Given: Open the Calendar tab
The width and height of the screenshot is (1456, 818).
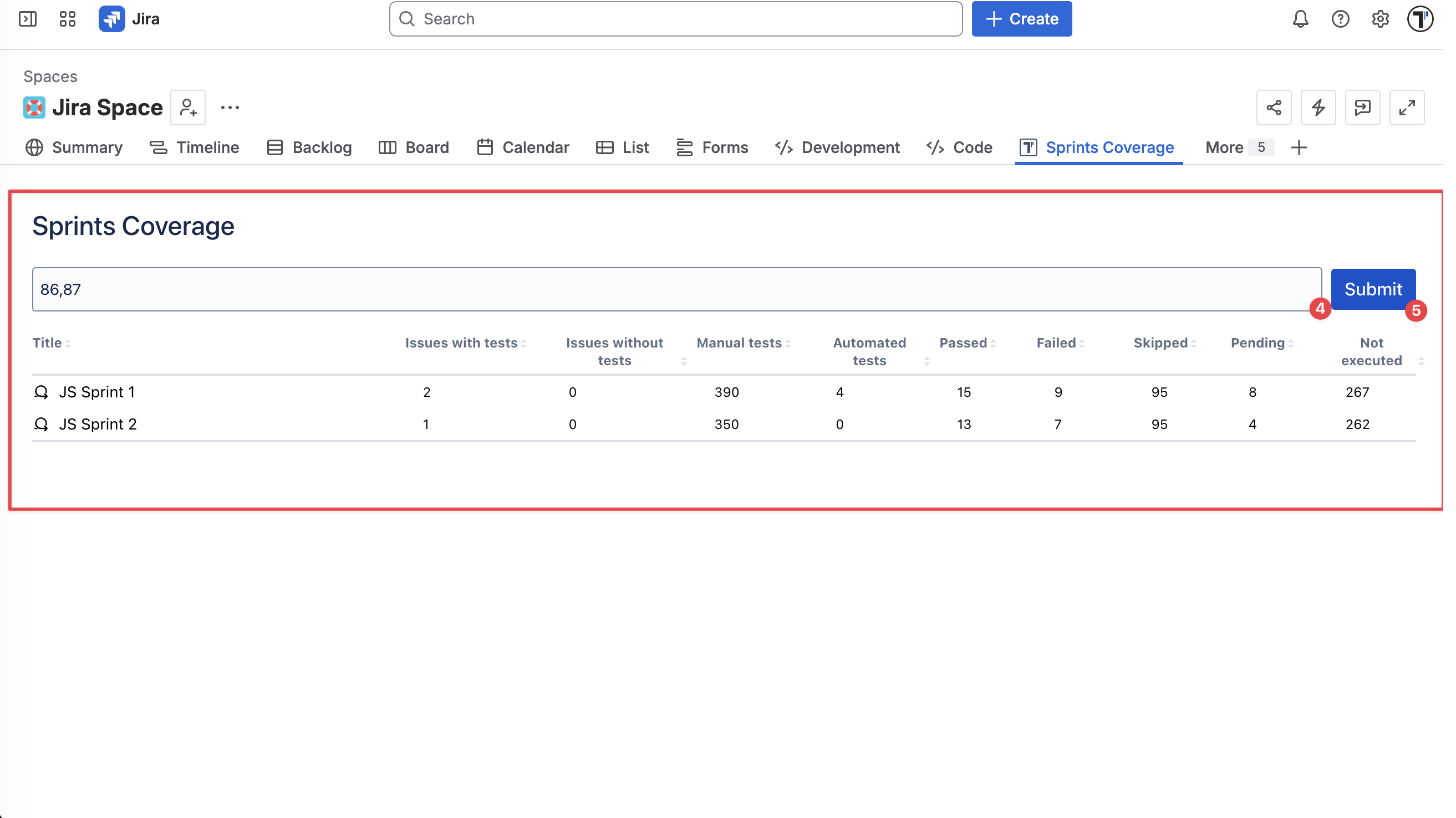Looking at the screenshot, I should [523, 147].
